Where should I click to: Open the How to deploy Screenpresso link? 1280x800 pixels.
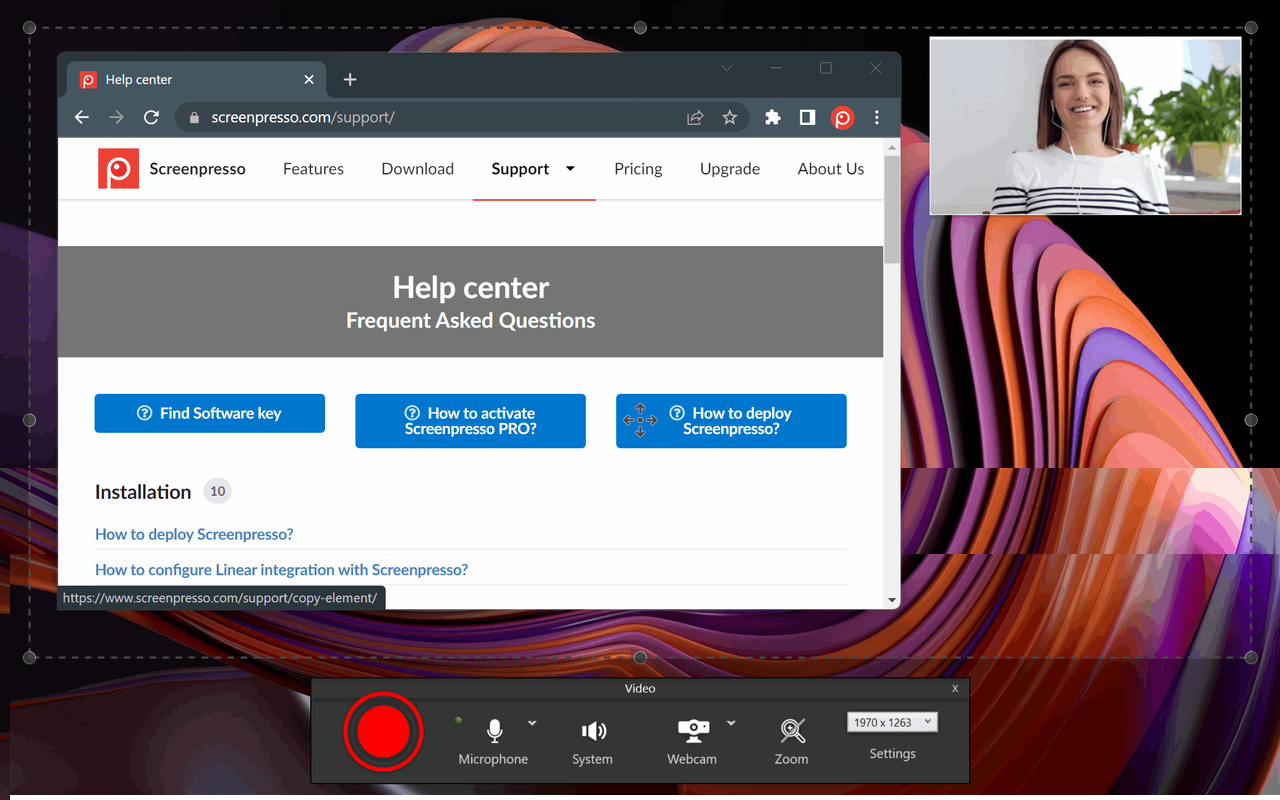coord(194,534)
